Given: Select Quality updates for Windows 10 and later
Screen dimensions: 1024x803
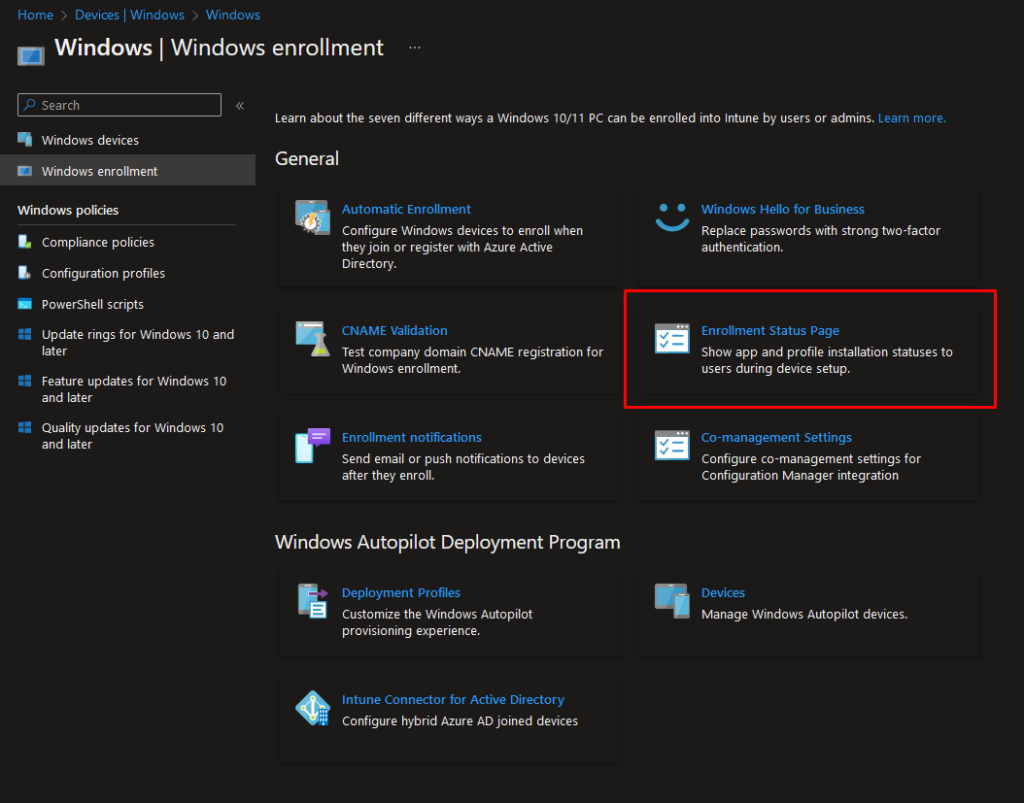Looking at the screenshot, I should [x=127, y=436].
